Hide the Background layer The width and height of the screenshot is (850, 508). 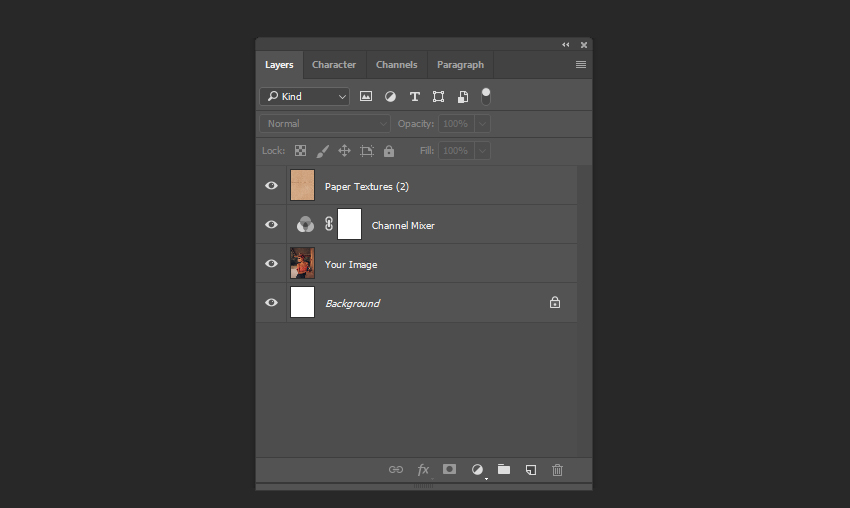pyautogui.click(x=272, y=303)
